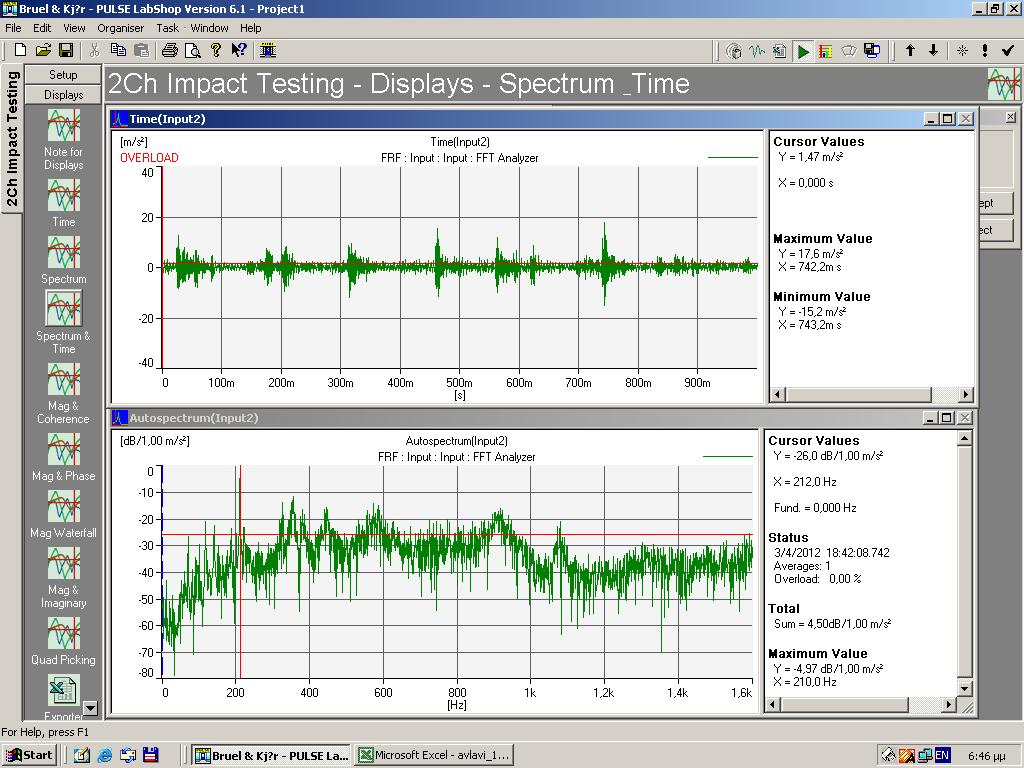This screenshot has width=1024, height=768.
Task: Select the Quad Picking sidebar icon
Action: [x=63, y=633]
